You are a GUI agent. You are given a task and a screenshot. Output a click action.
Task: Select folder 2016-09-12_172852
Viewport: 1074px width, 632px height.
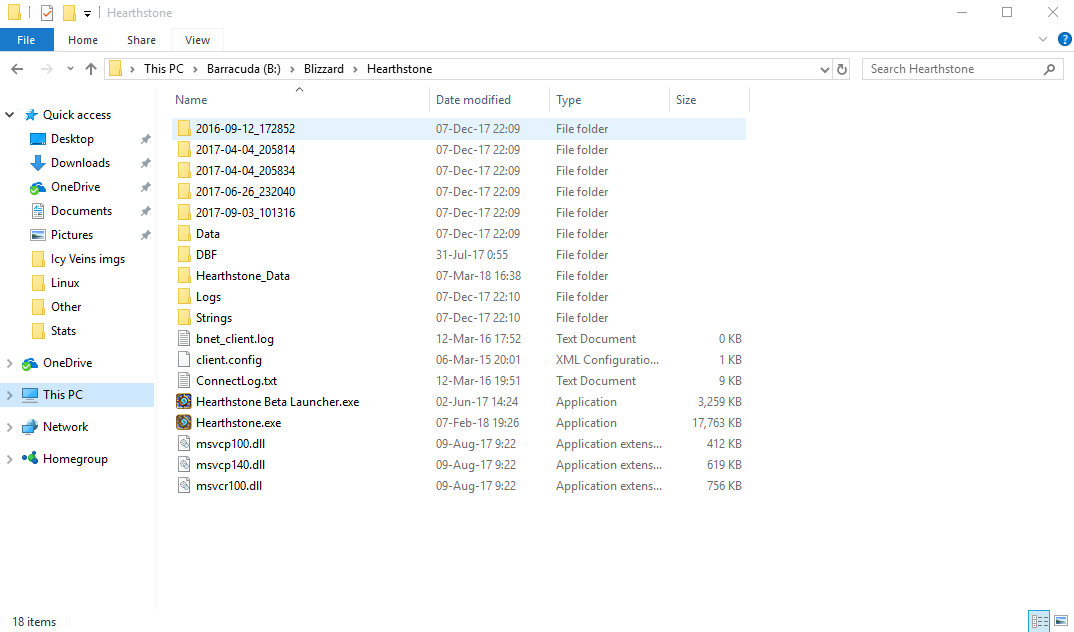click(458, 129)
